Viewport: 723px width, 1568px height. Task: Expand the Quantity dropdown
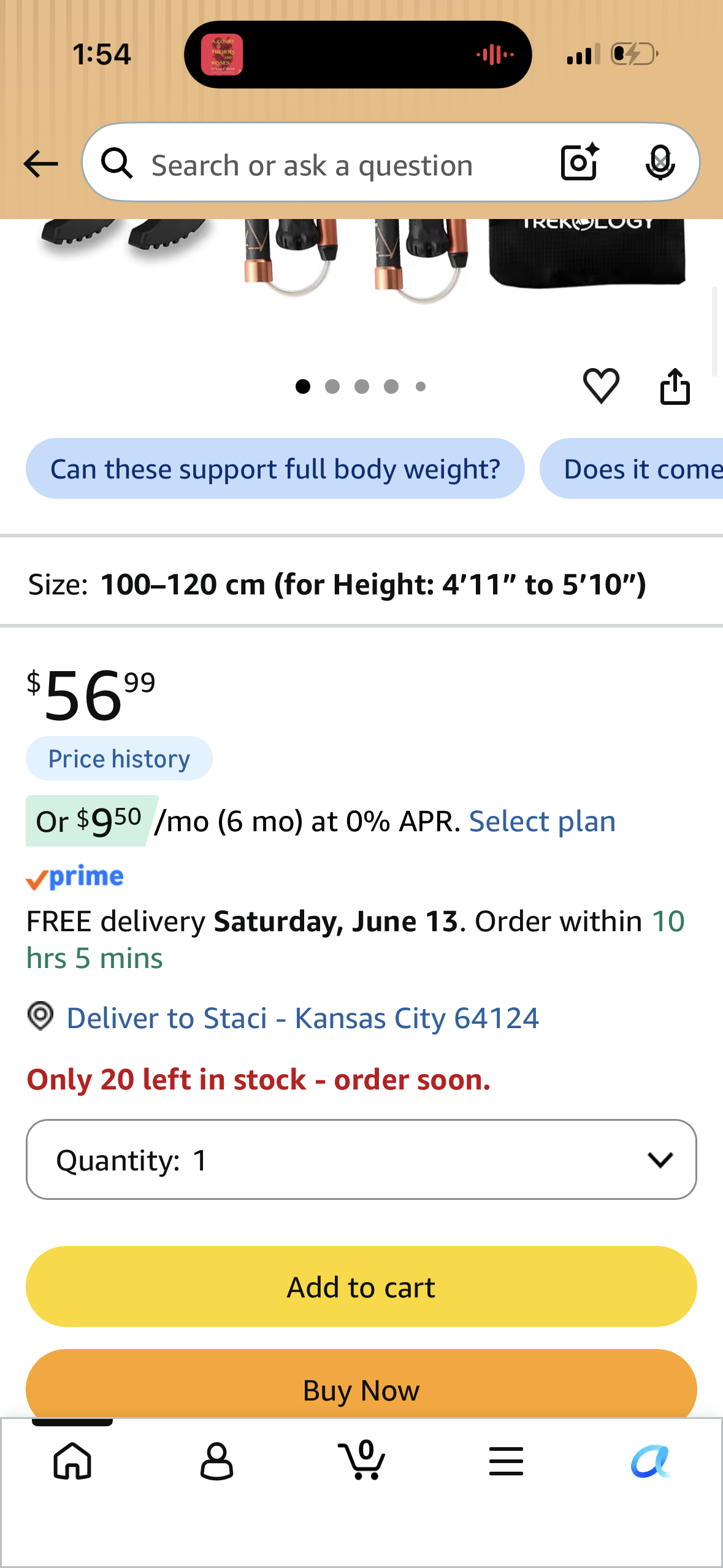pos(361,1159)
